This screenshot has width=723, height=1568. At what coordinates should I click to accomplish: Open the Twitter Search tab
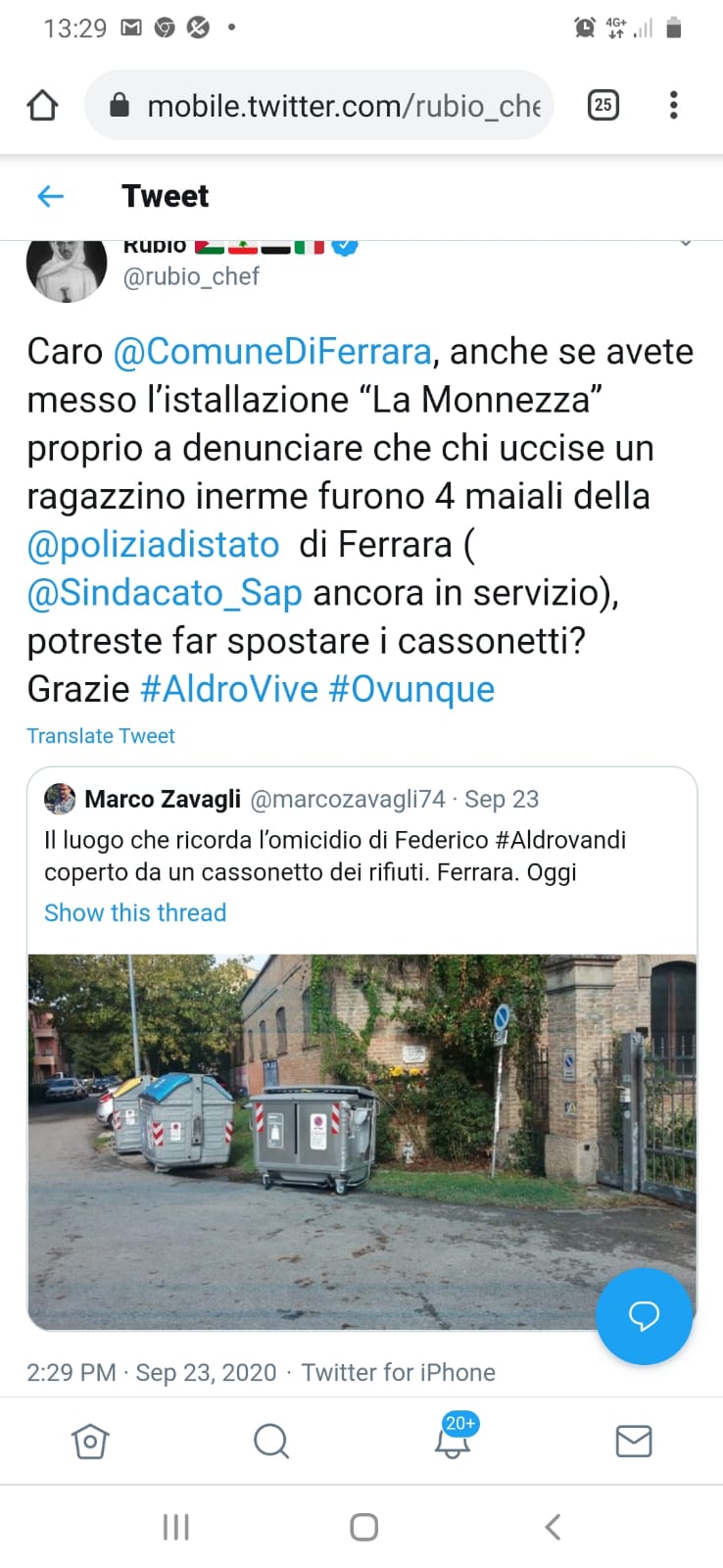[271, 1441]
